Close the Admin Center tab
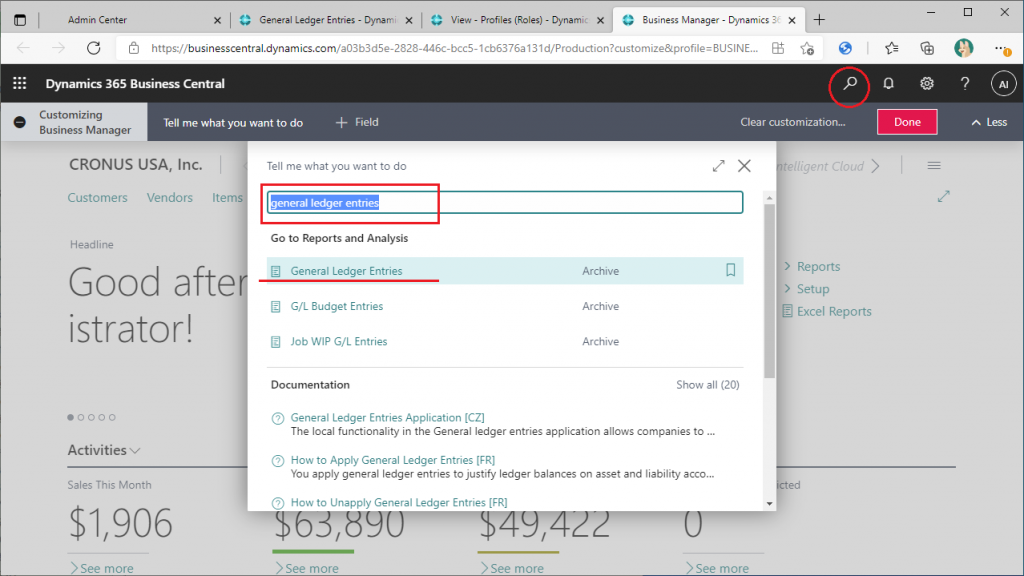Viewport: 1024px width, 576px height. 217,20
